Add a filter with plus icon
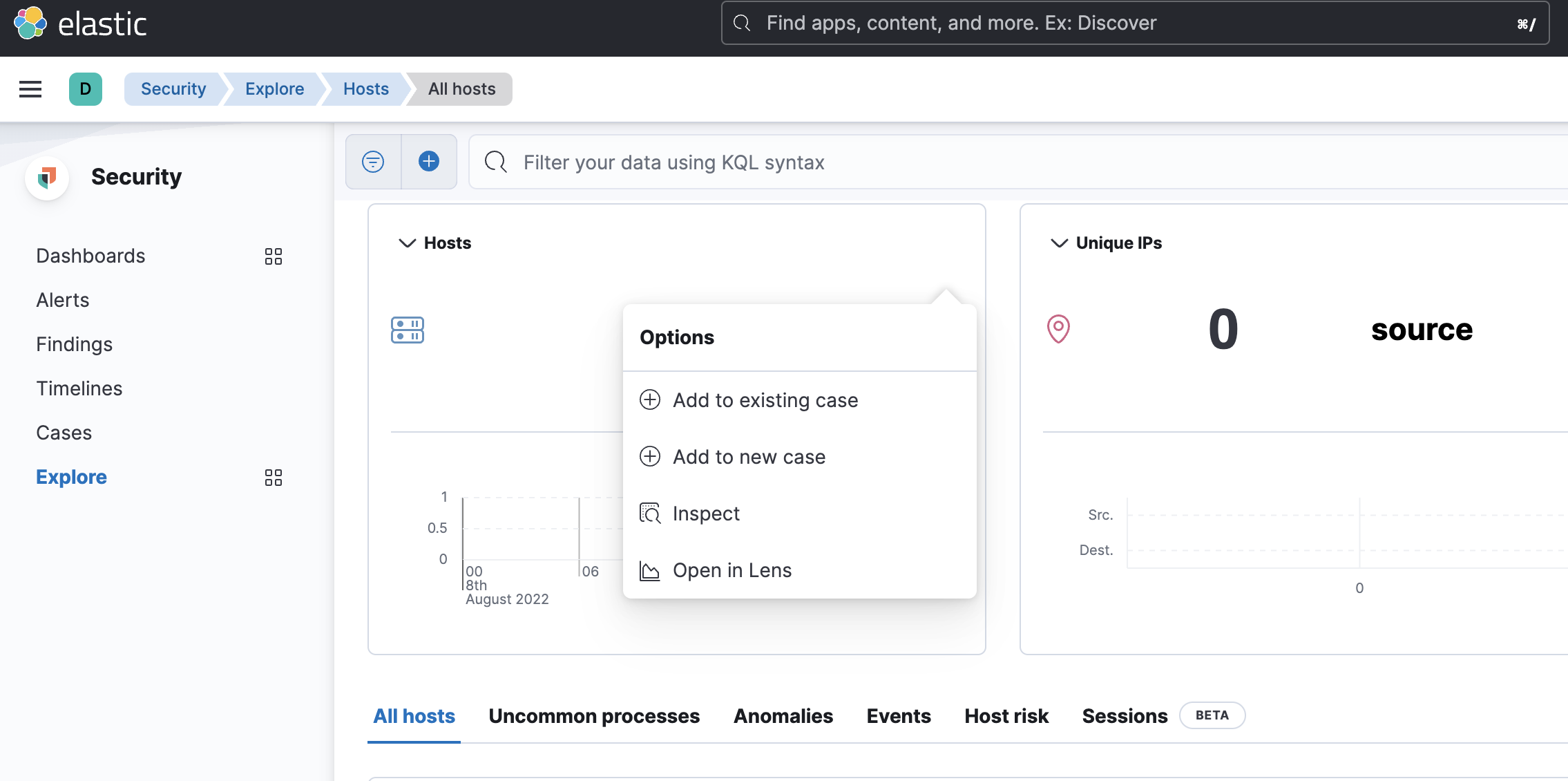The width and height of the screenshot is (1568, 781). (x=429, y=162)
